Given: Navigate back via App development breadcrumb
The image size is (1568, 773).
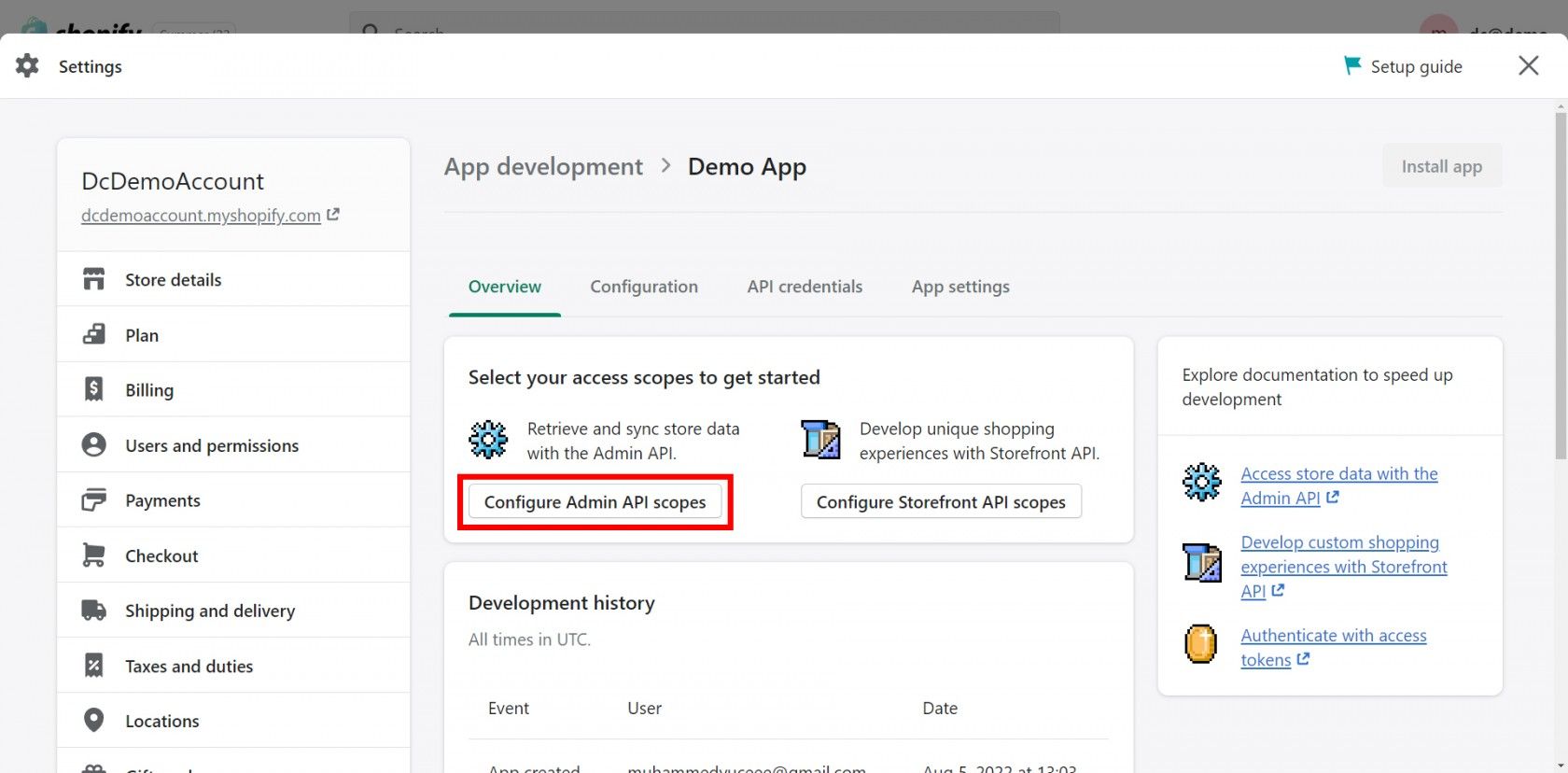Looking at the screenshot, I should pos(543,166).
